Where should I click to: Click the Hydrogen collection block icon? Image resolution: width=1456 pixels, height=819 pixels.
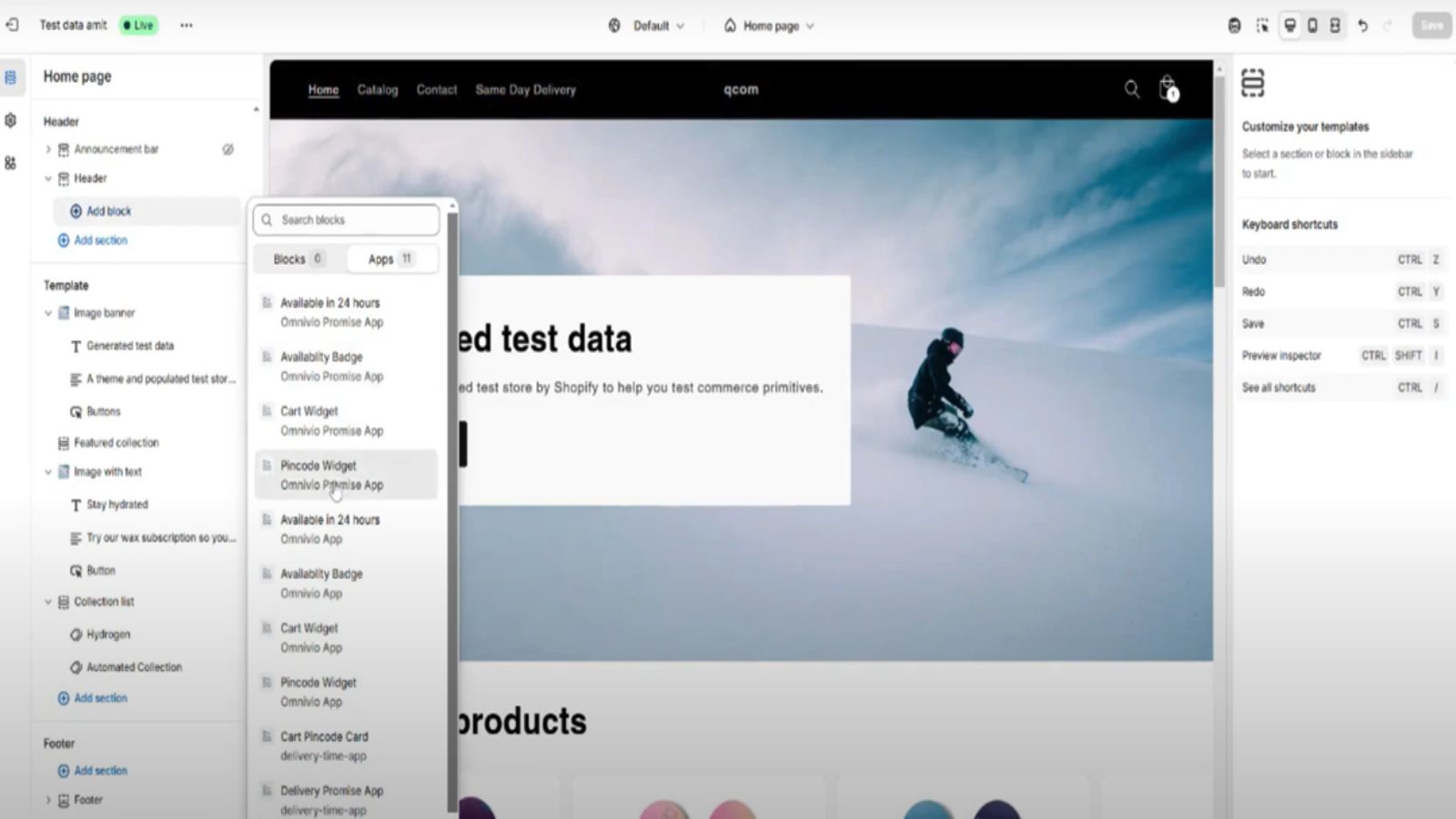point(76,635)
